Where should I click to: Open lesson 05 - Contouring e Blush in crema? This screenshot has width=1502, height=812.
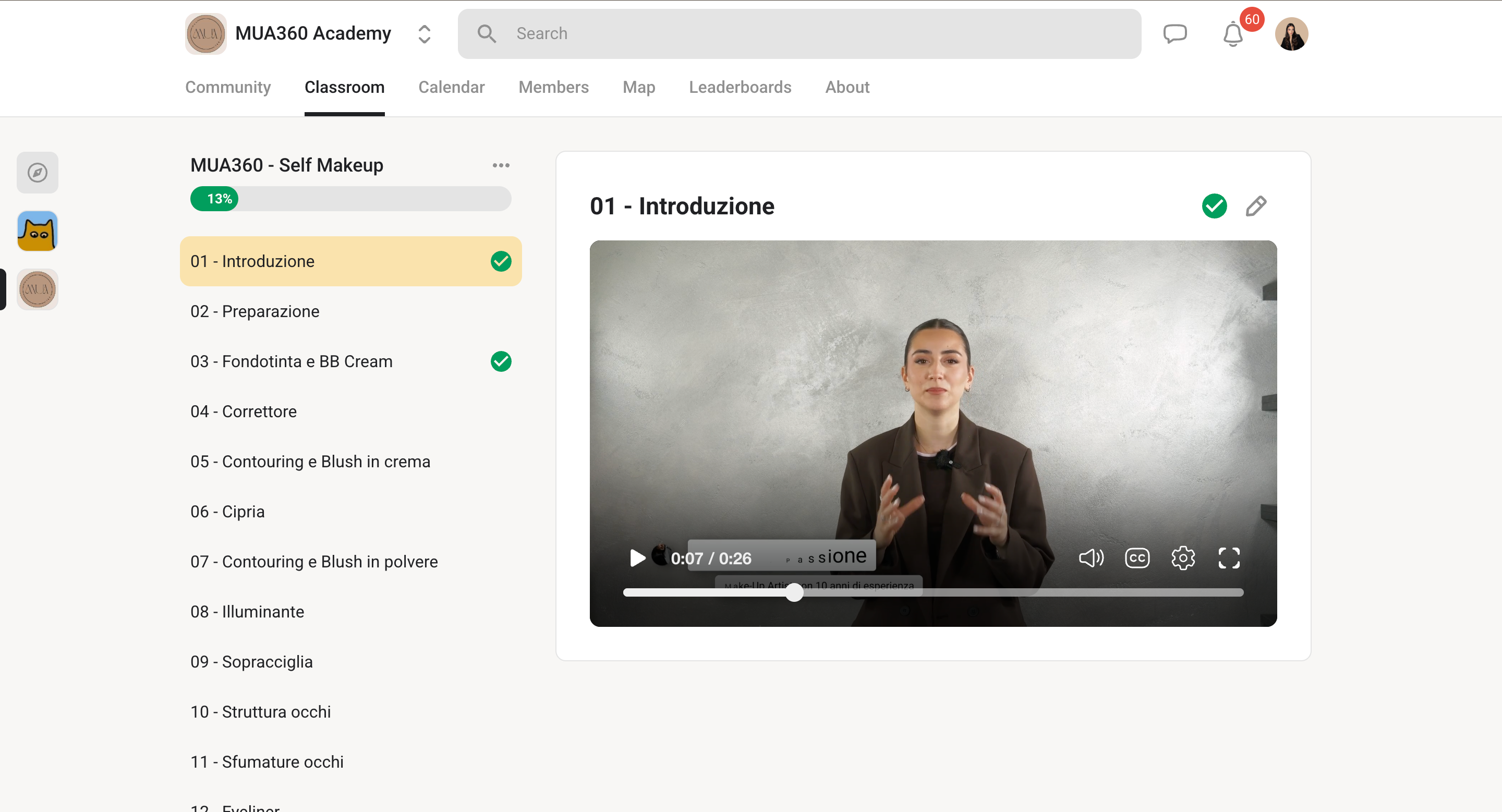click(350, 462)
